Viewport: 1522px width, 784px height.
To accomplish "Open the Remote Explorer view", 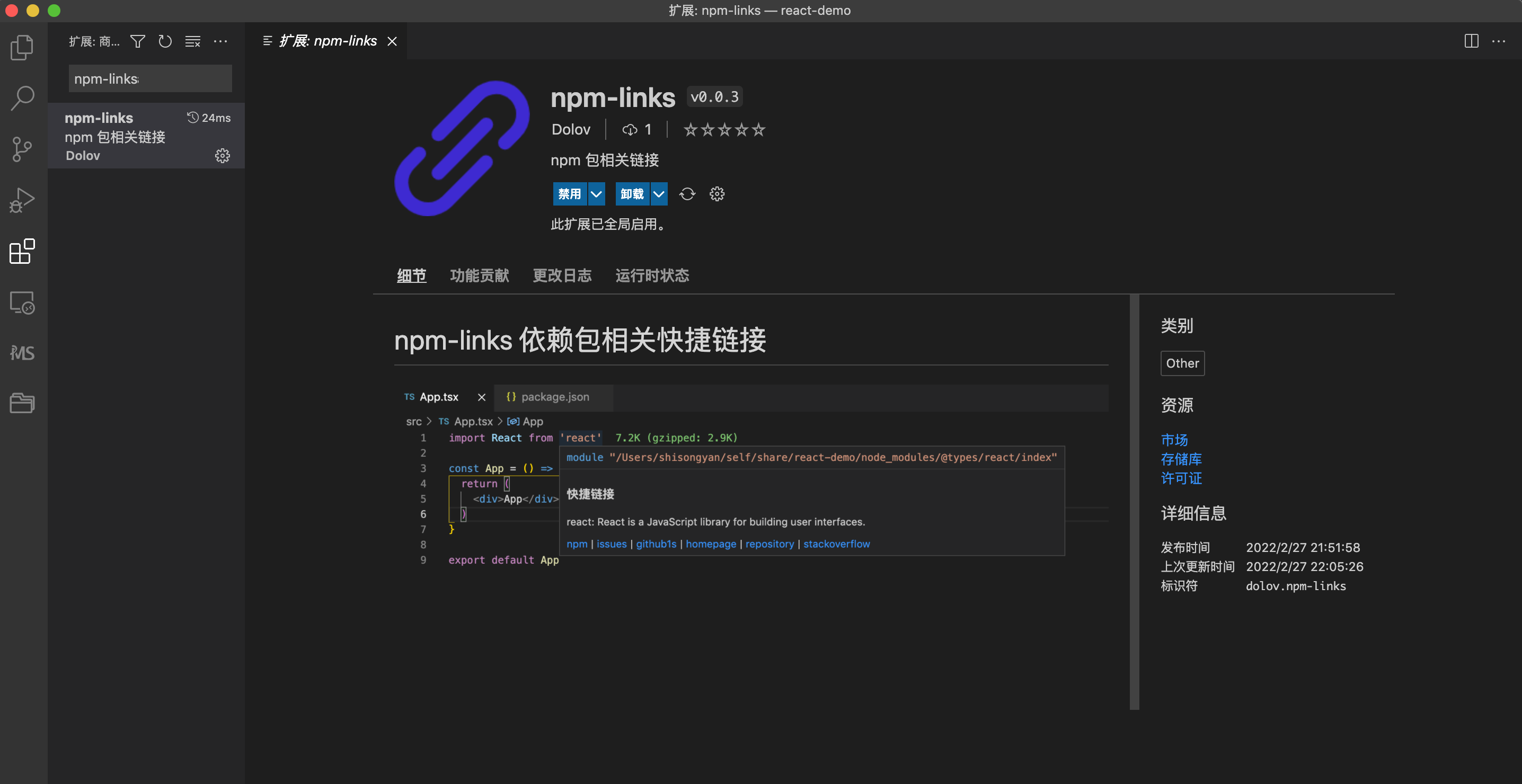I will click(22, 303).
